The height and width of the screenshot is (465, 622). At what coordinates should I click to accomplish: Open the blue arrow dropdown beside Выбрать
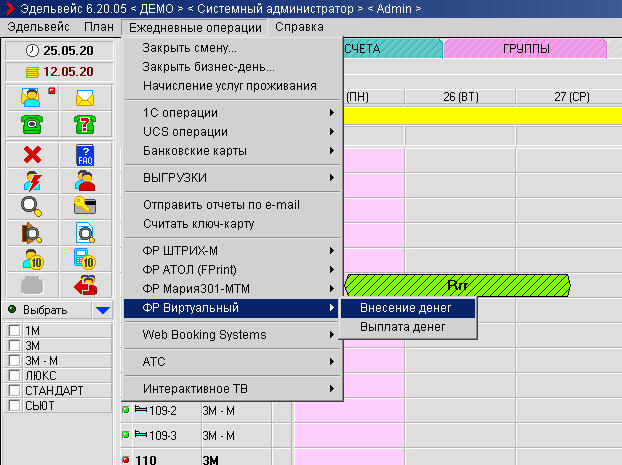(102, 310)
